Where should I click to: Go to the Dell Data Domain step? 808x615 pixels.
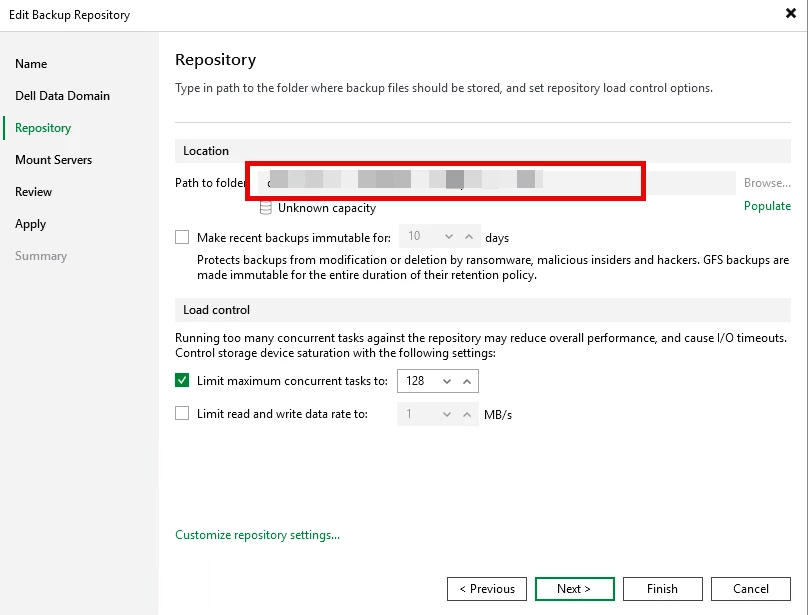pyautogui.click(x=62, y=96)
